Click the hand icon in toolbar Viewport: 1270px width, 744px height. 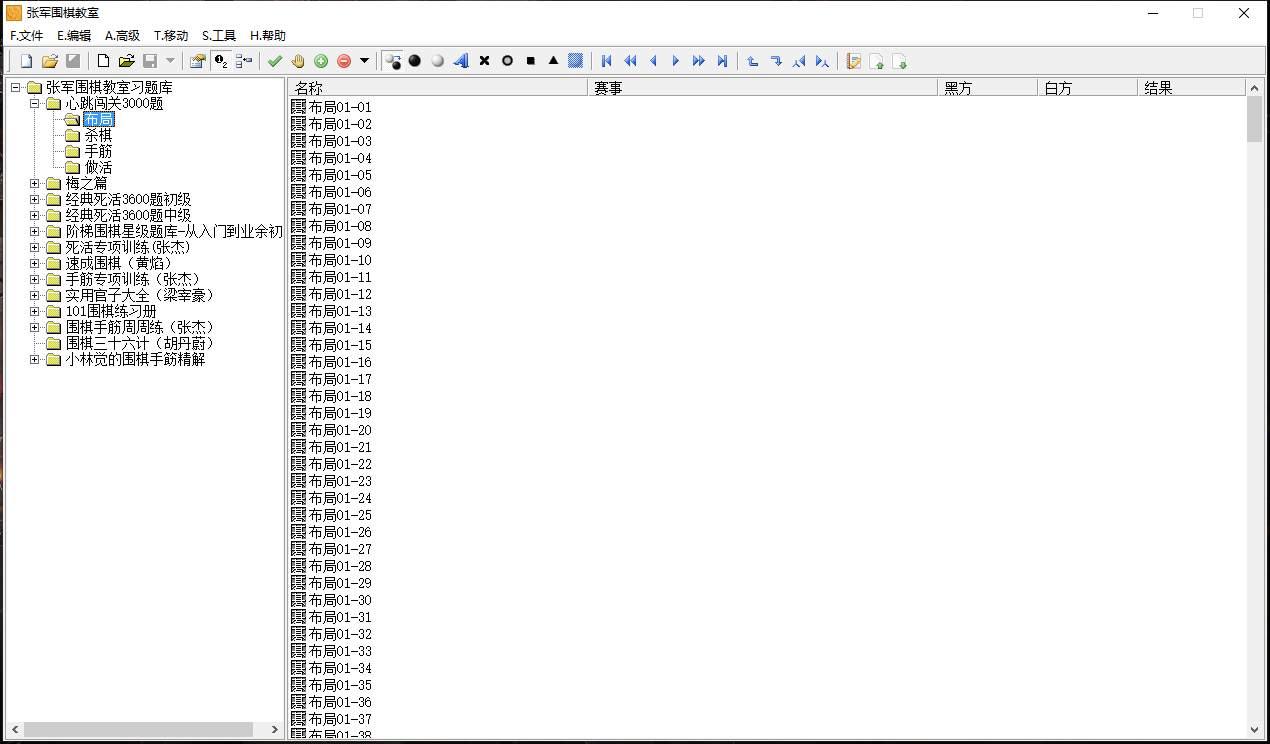[298, 61]
